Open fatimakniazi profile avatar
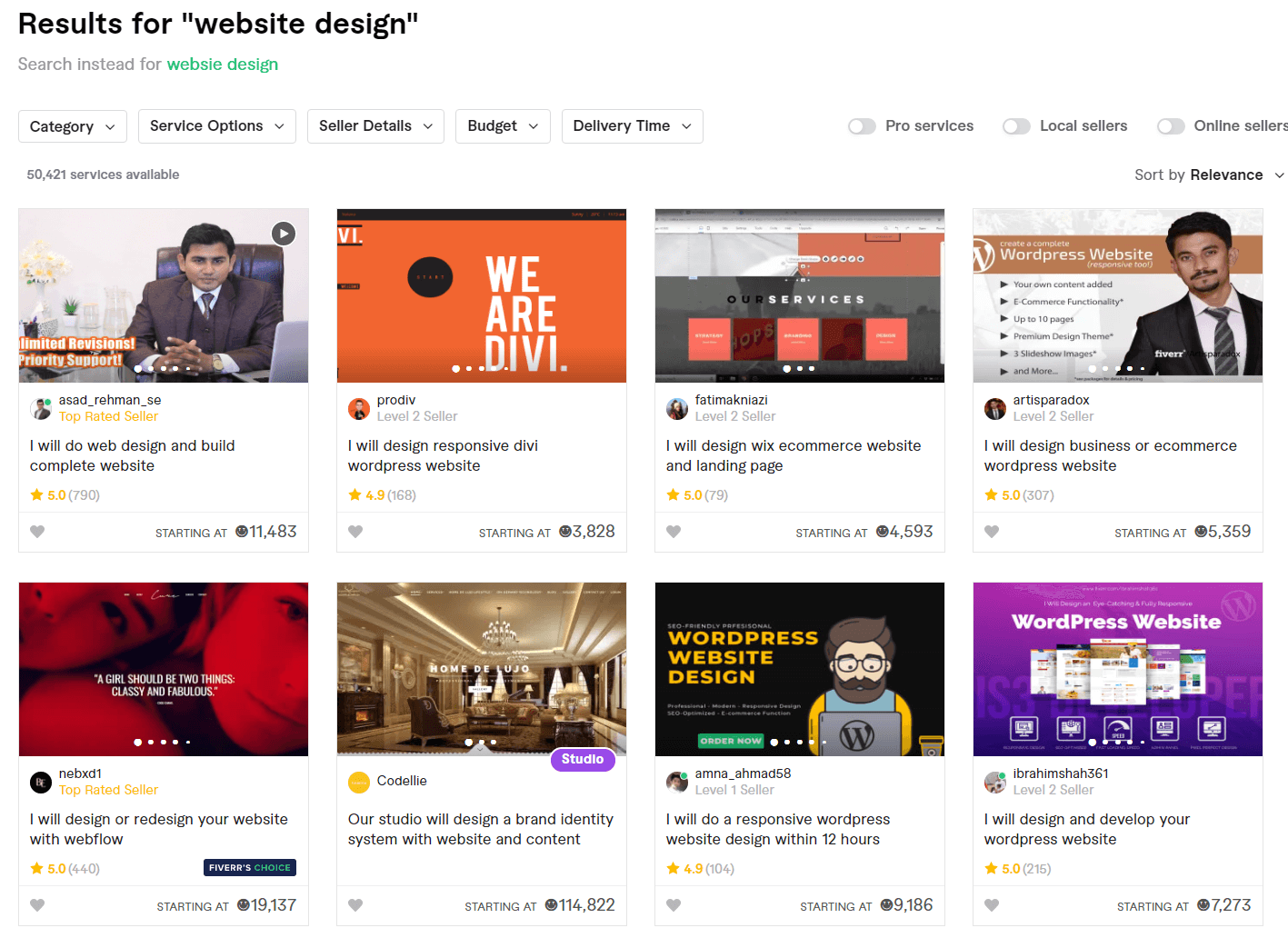Screen dimensions: 1288x938 (x=677, y=409)
